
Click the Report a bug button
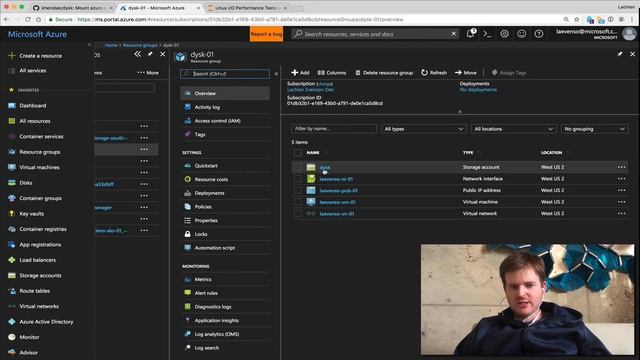tap(266, 34)
